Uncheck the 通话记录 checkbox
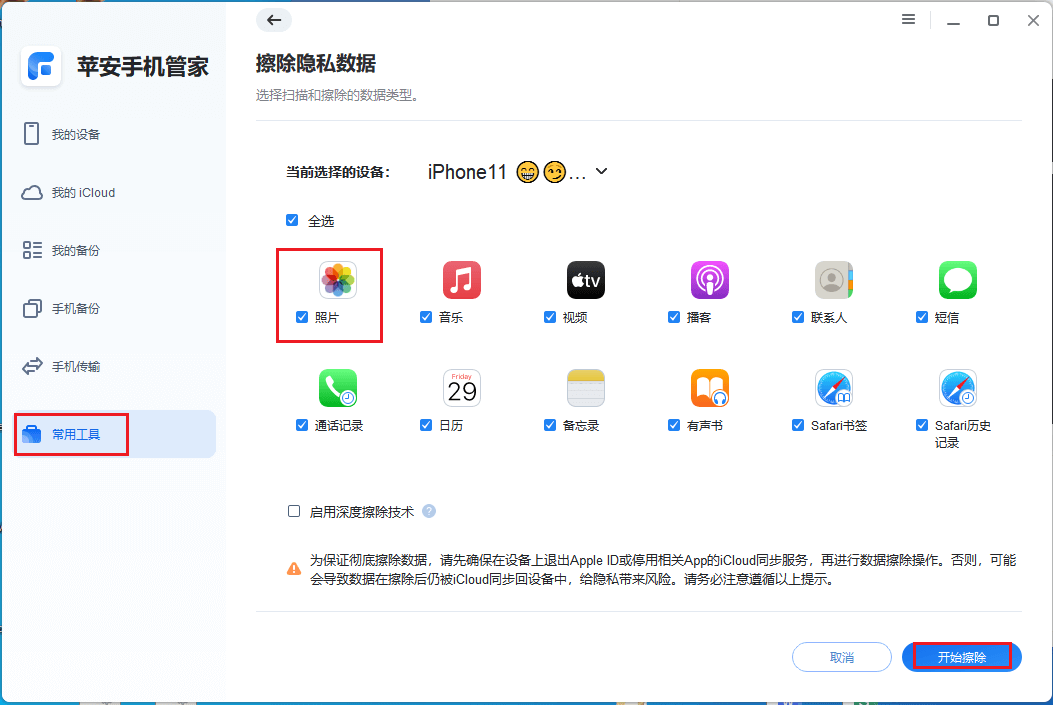The width and height of the screenshot is (1053, 705). point(301,425)
